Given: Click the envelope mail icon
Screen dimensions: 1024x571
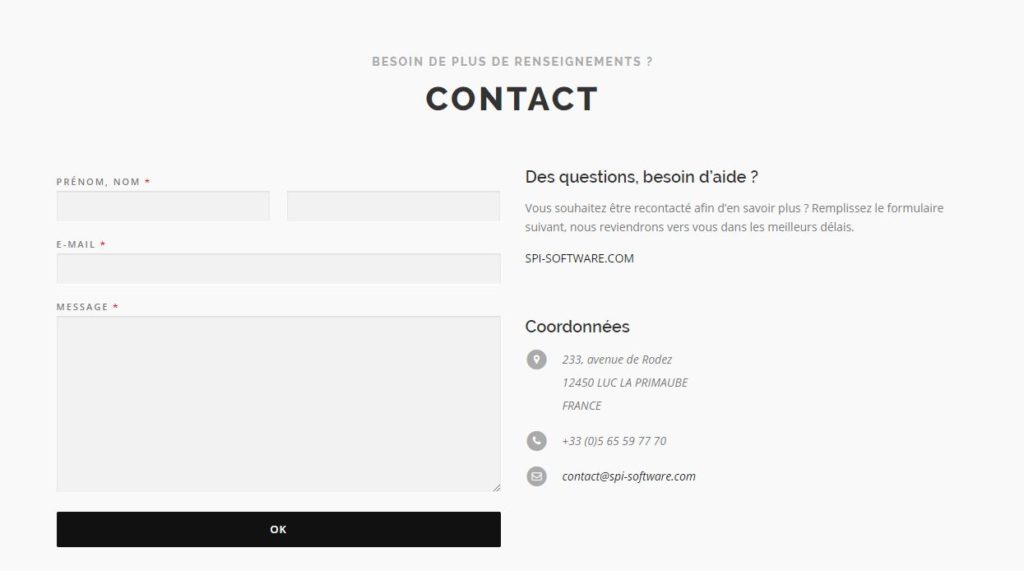Looking at the screenshot, I should [x=536, y=476].
